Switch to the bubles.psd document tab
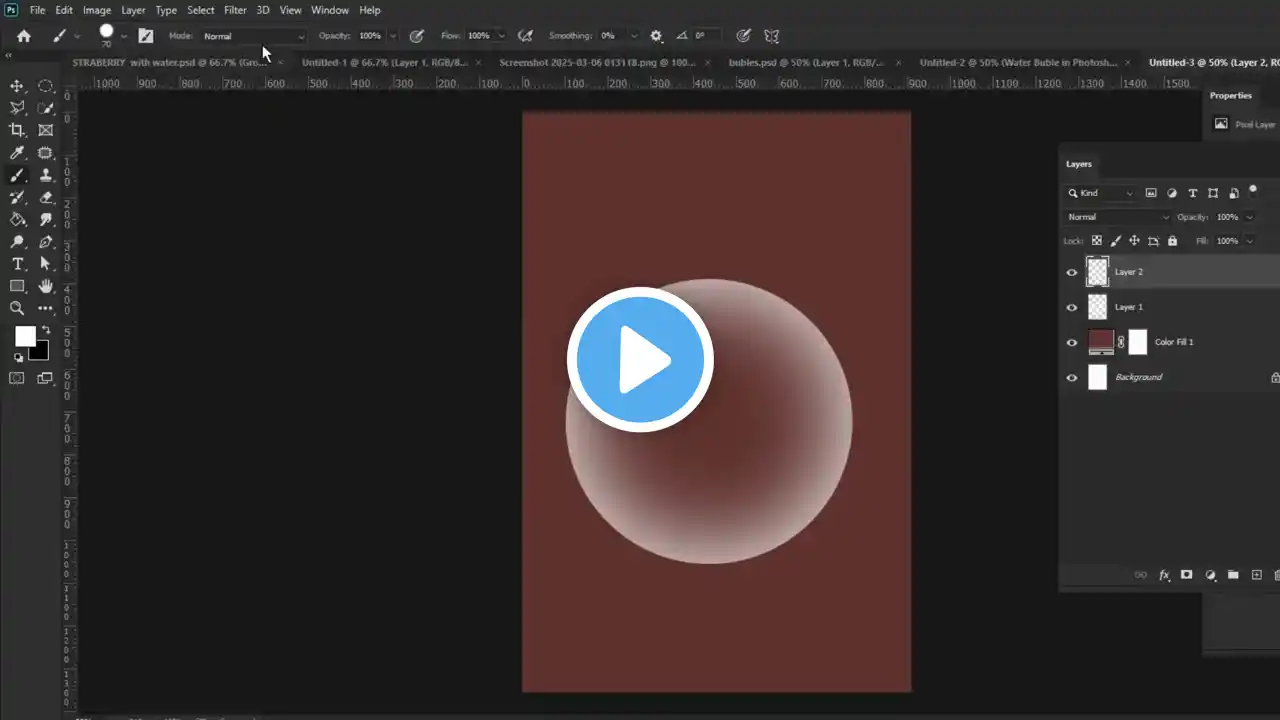The width and height of the screenshot is (1280, 720). pyautogui.click(x=806, y=62)
